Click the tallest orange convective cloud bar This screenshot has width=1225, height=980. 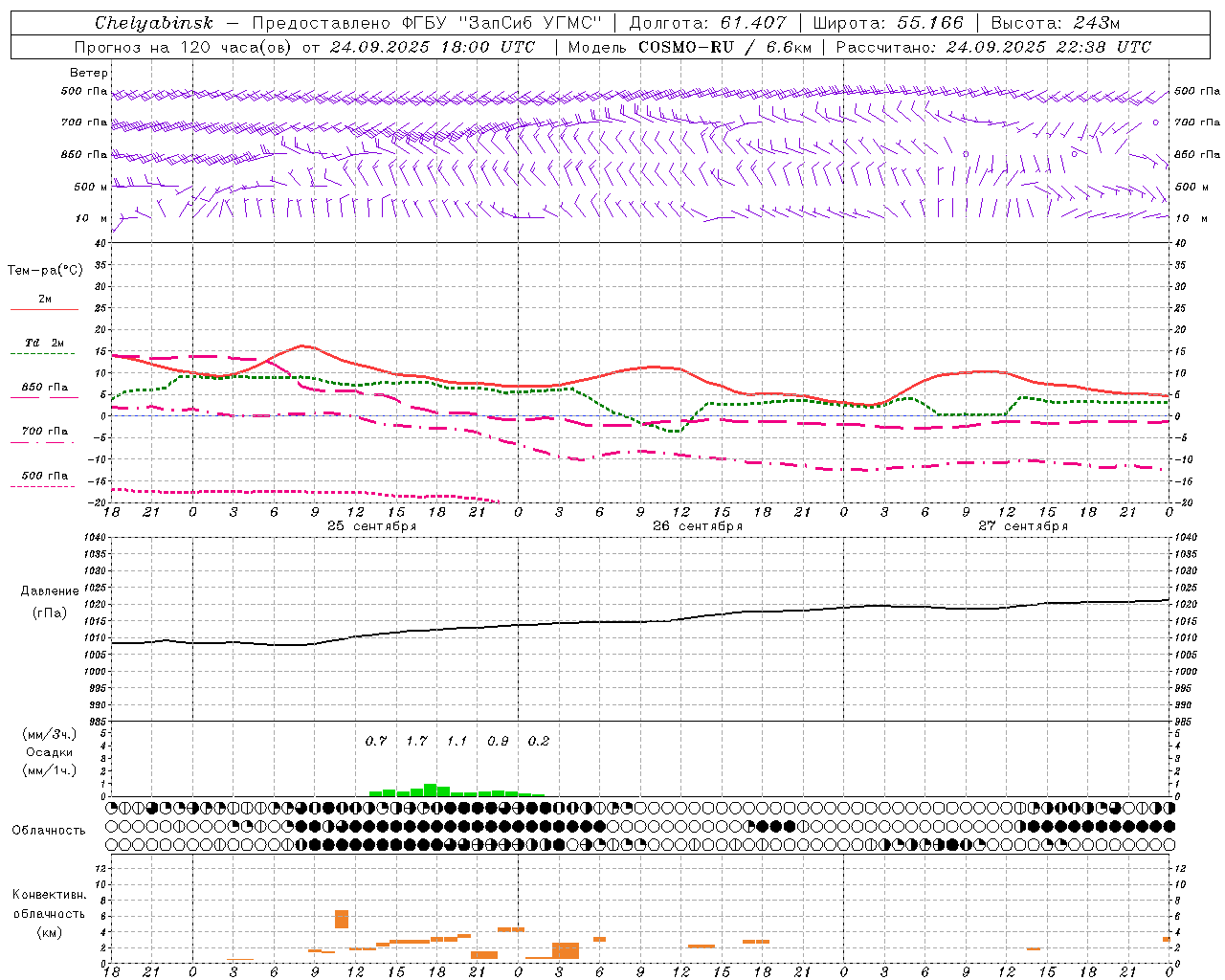(342, 919)
